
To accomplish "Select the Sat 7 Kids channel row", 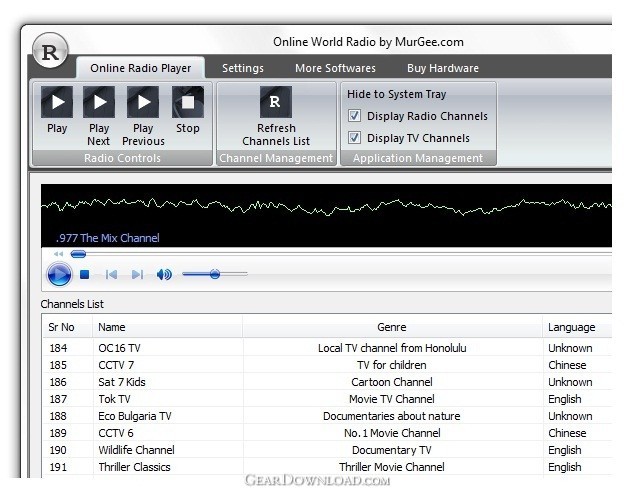I will (x=327, y=382).
